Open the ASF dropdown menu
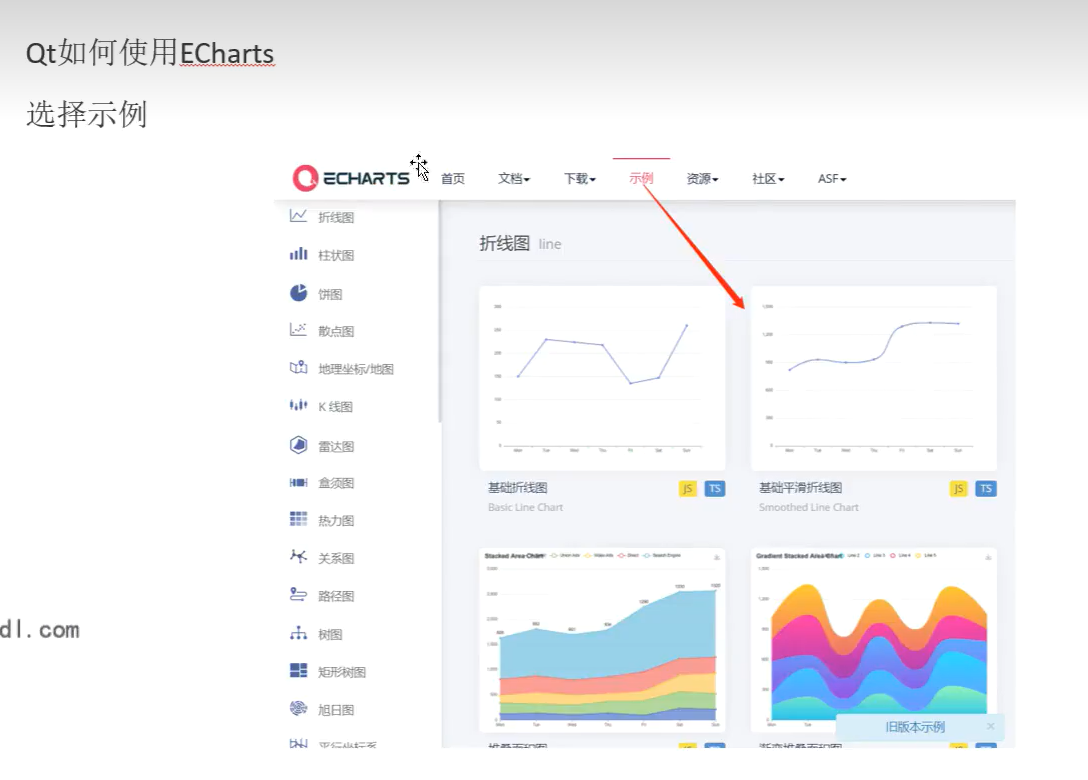Screen dimensions: 1088x780 [x=832, y=179]
